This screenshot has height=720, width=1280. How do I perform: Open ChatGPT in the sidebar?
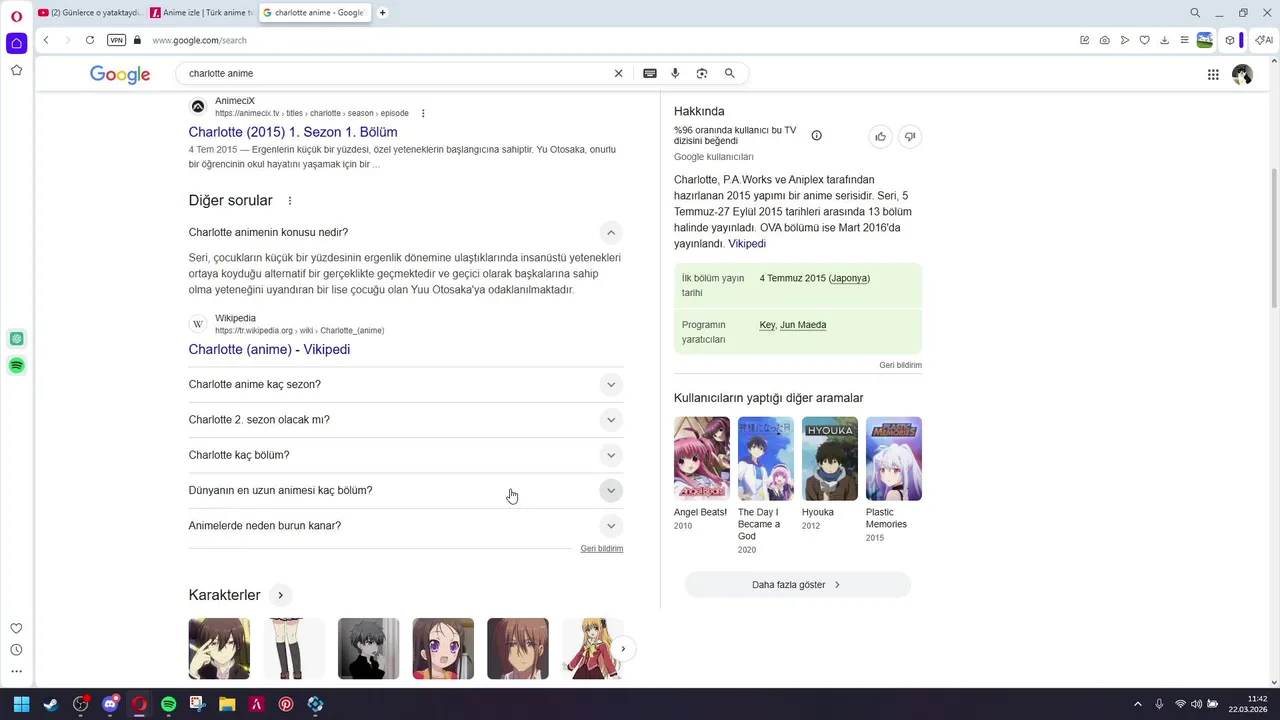pos(16,339)
